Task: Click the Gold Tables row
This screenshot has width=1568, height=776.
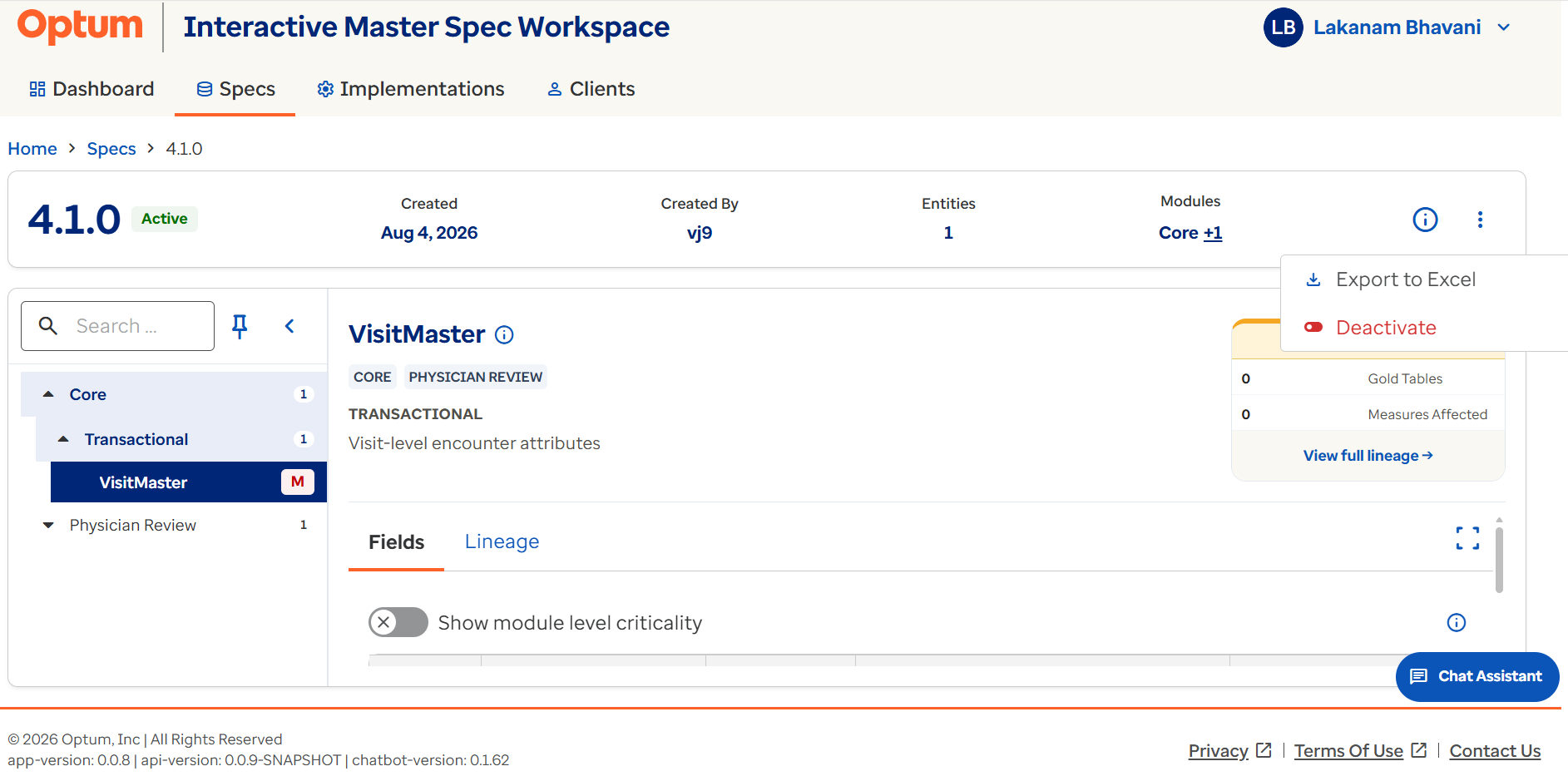Action: click(x=1368, y=378)
